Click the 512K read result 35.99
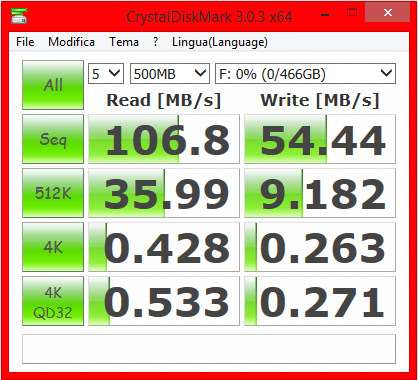Image resolution: width=418 pixels, height=380 pixels. (164, 193)
